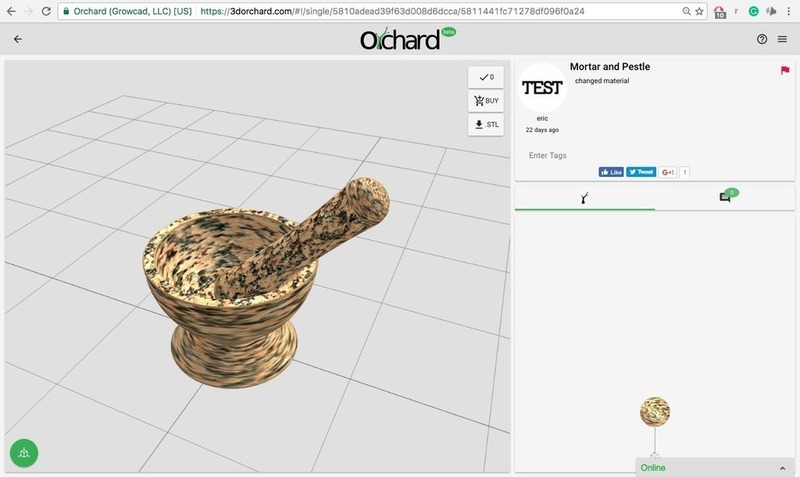Click the BUY cart button
Image resolution: width=800 pixels, height=477 pixels.
(x=486, y=101)
